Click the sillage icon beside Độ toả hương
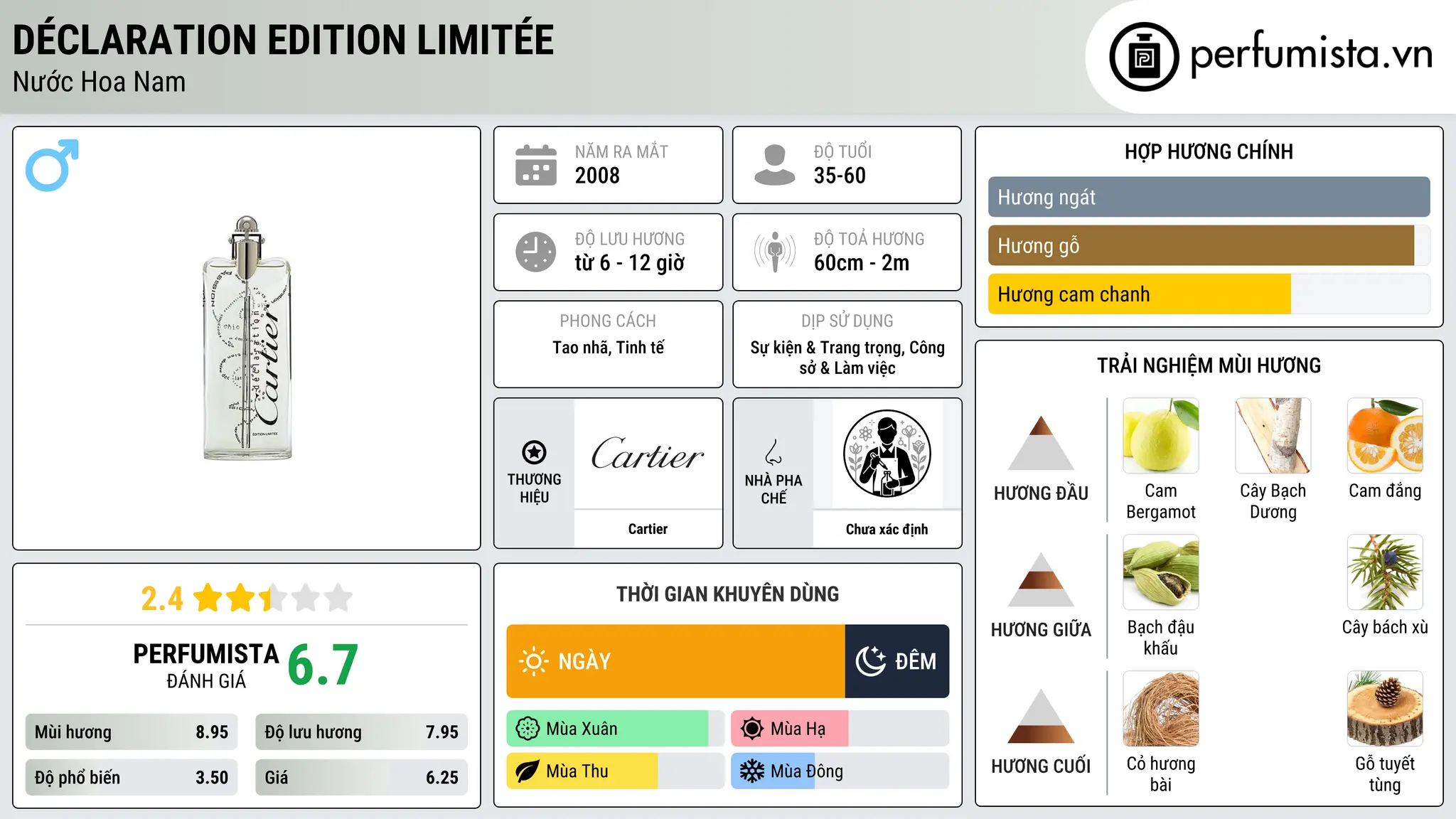1456x819 pixels. click(x=775, y=252)
